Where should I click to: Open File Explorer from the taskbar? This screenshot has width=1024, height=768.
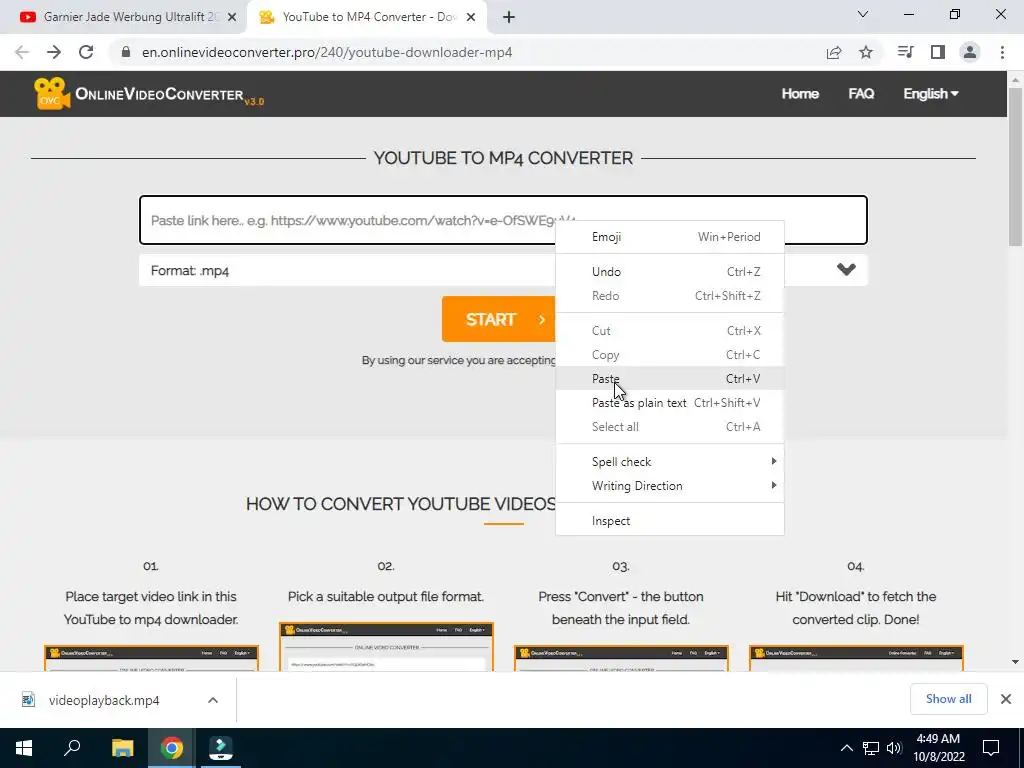point(122,748)
